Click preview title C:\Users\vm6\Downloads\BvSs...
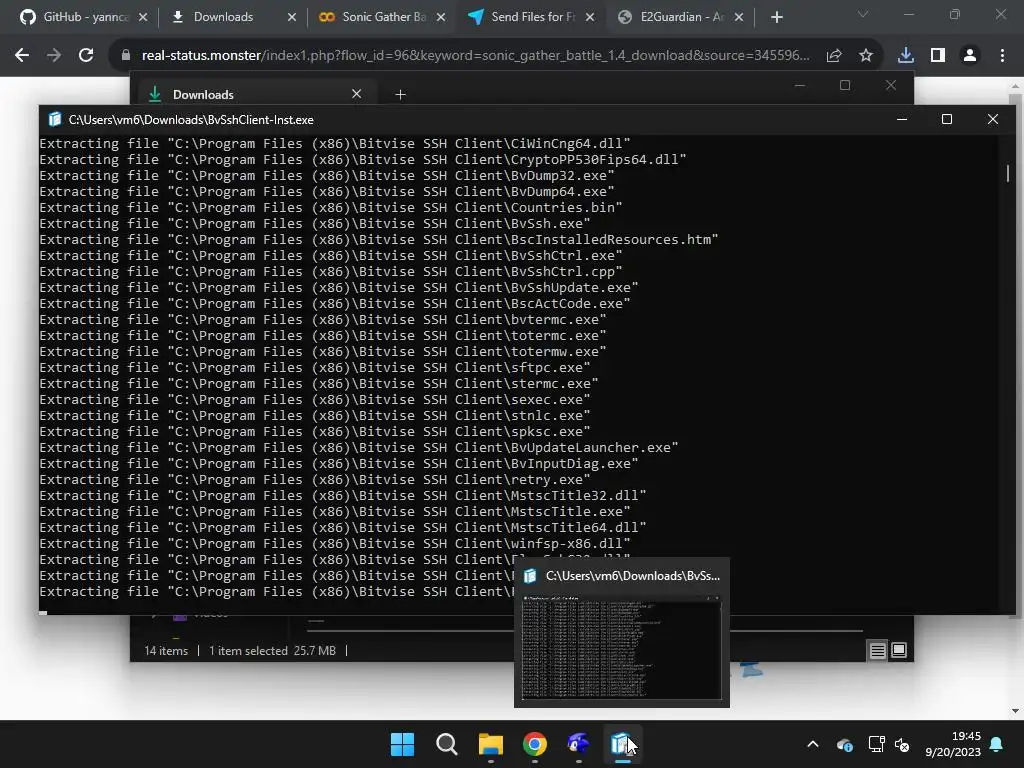1024x768 pixels. tap(633, 576)
